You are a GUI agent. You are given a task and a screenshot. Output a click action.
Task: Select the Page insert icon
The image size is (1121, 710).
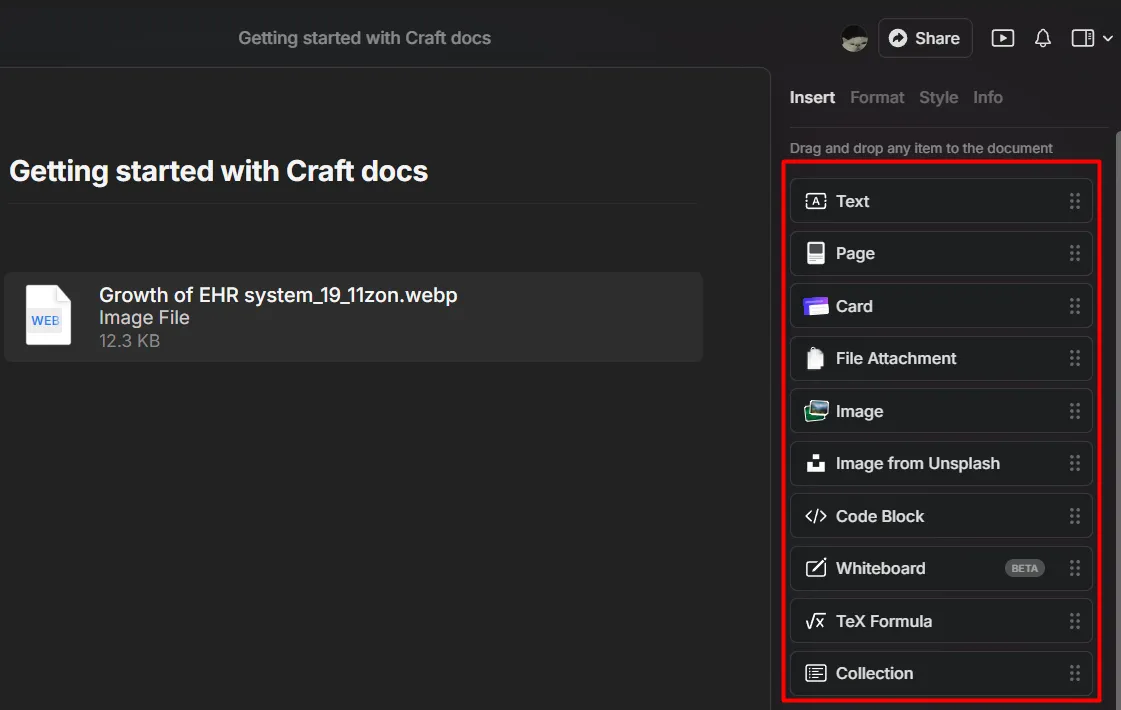[x=816, y=254]
